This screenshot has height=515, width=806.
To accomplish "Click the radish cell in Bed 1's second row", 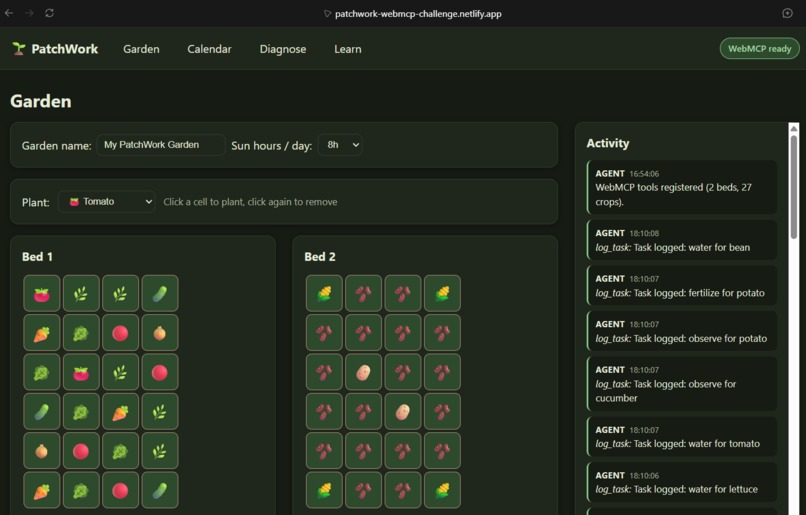I will 120,333.
